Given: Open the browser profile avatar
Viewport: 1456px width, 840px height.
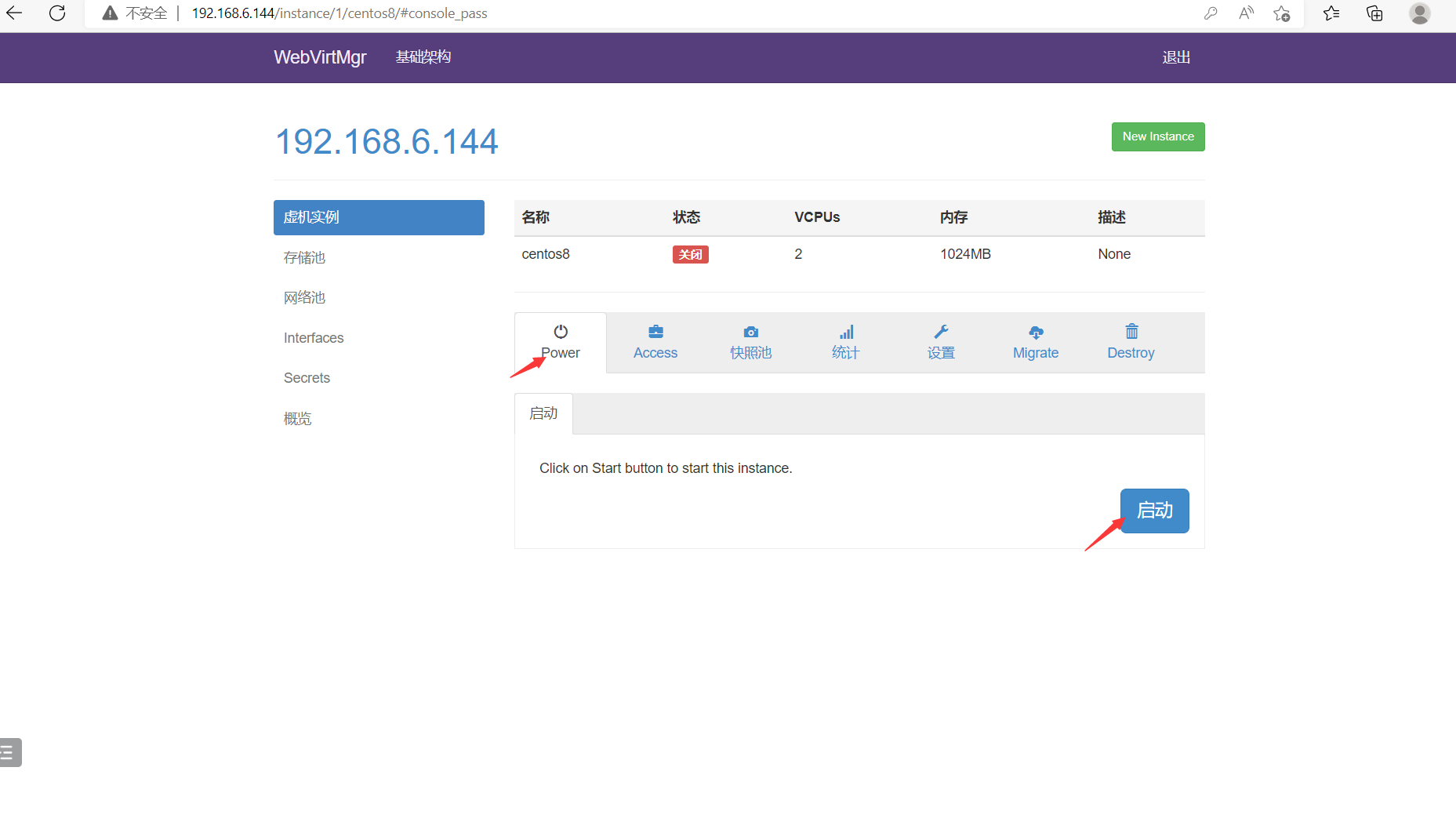Looking at the screenshot, I should click(1419, 13).
